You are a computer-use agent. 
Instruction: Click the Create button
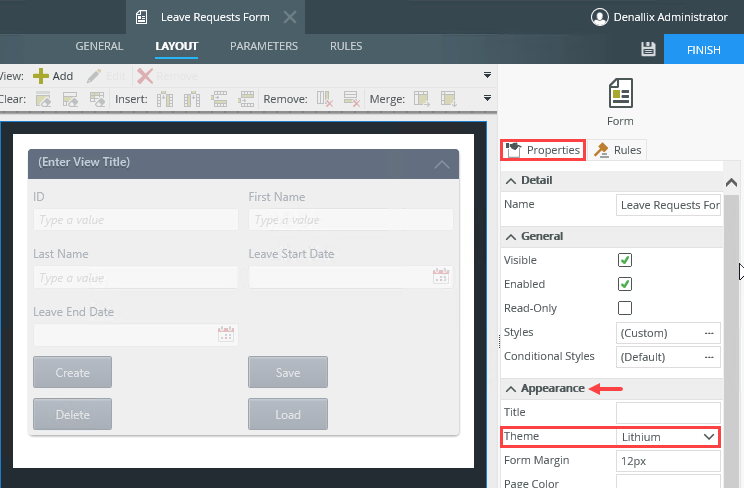point(73,372)
